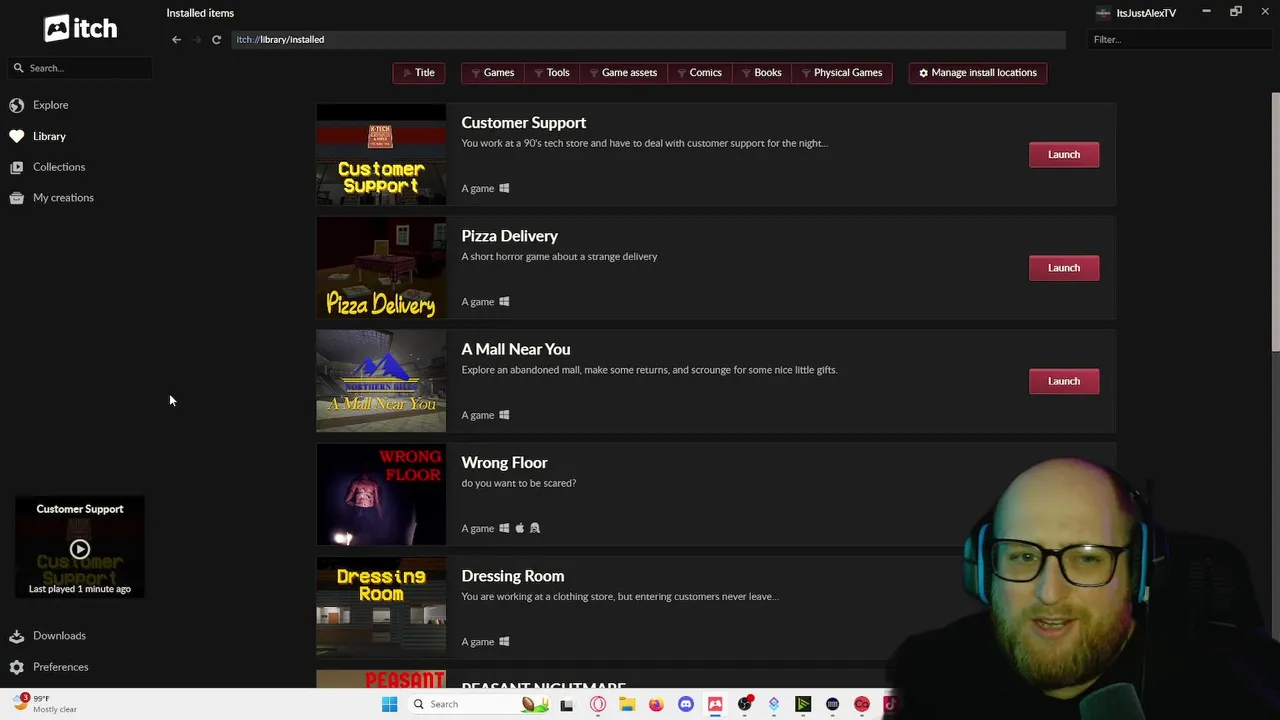1280x720 pixels.
Task: Toggle the Books filter
Action: click(x=762, y=73)
